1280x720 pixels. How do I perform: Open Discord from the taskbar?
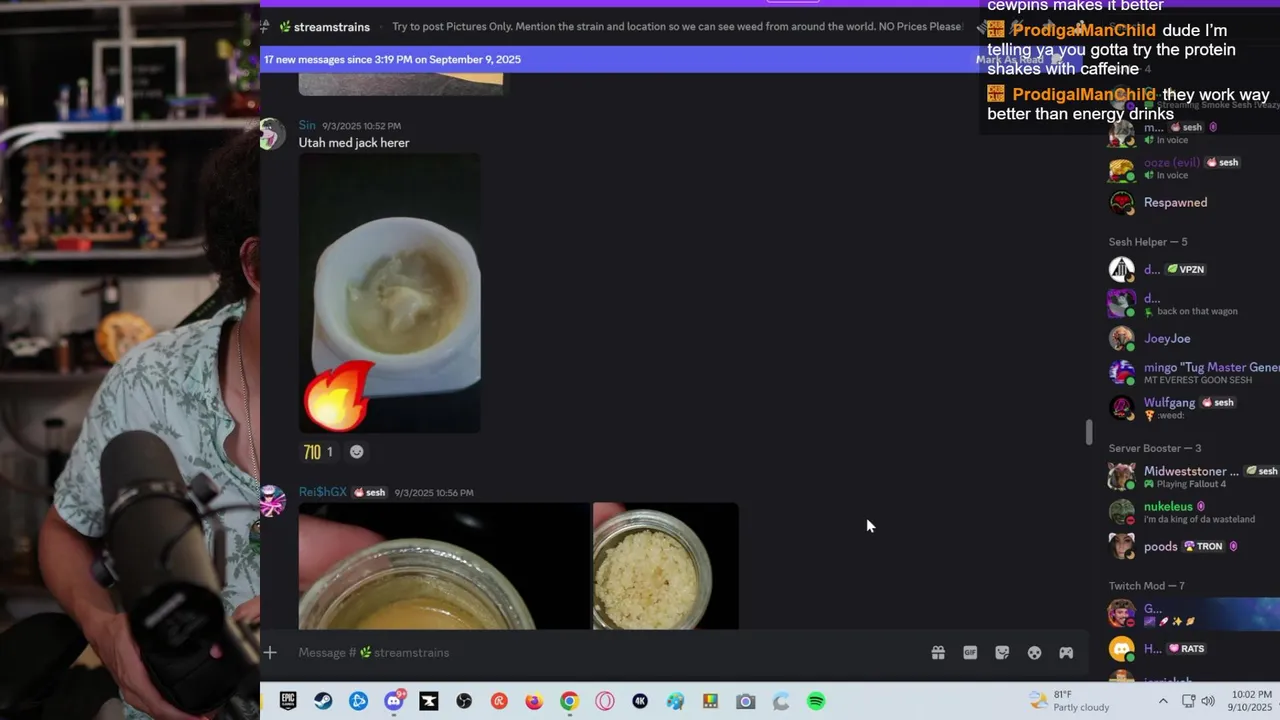tap(394, 701)
